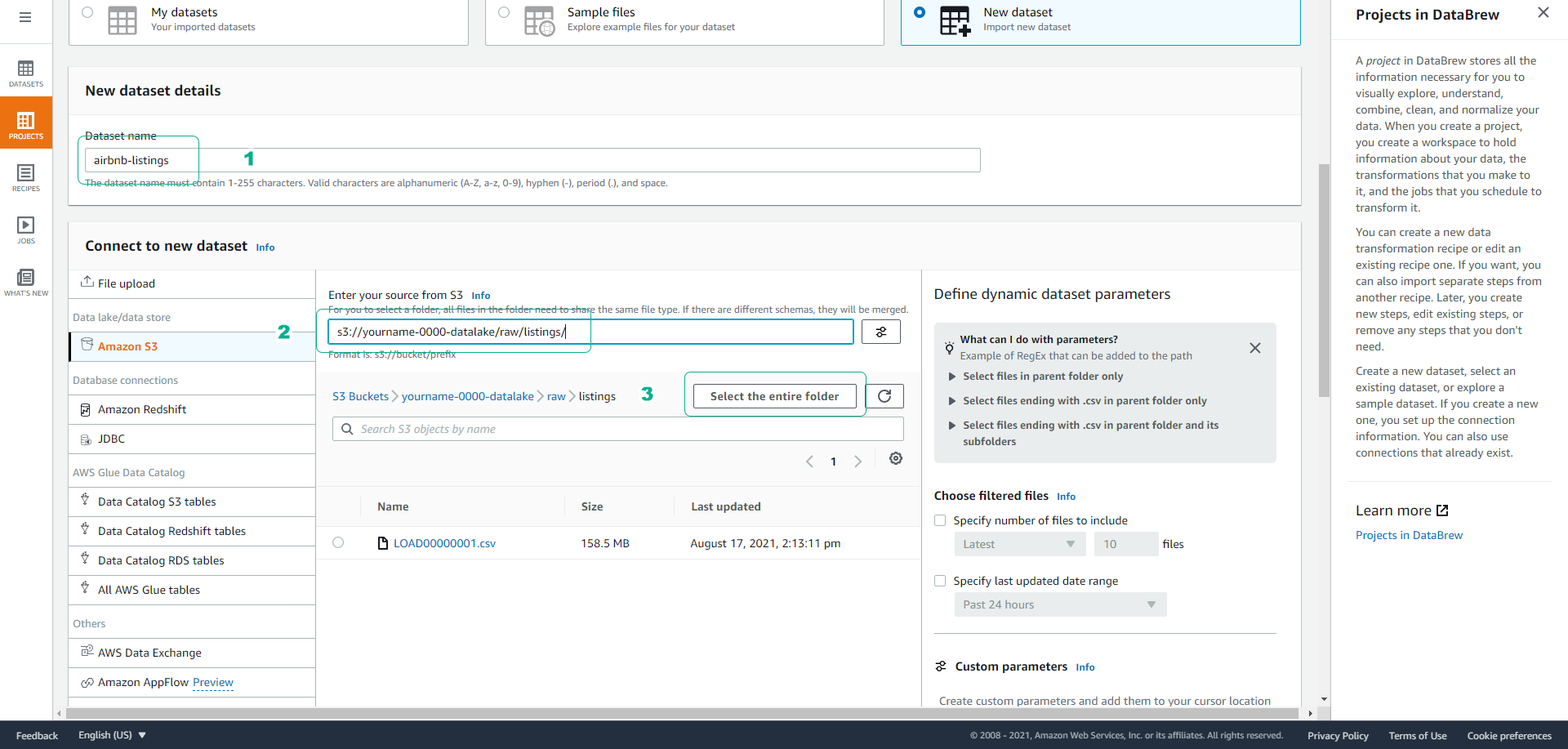Screen dimensions: 1568x749
Task: Click the LOAD00000001.csv file icon
Action: pyautogui.click(x=383, y=543)
